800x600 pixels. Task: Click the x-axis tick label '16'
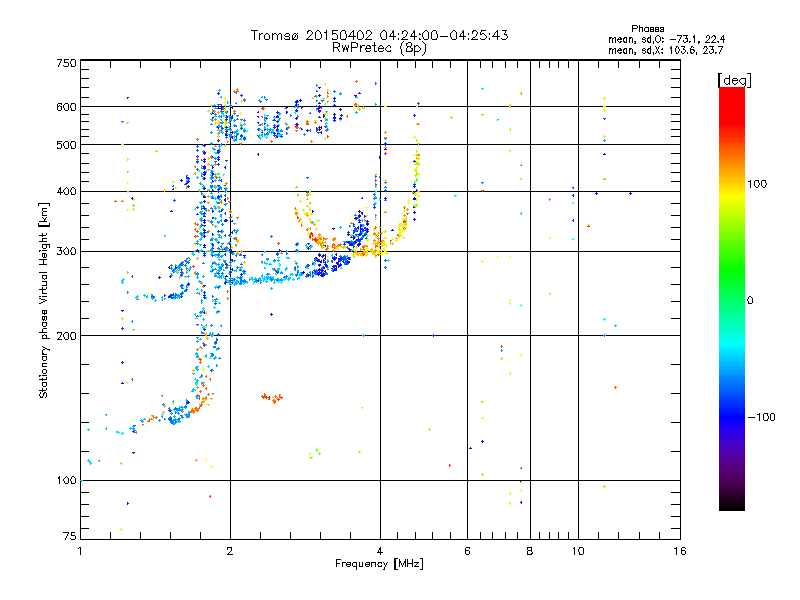click(x=680, y=551)
